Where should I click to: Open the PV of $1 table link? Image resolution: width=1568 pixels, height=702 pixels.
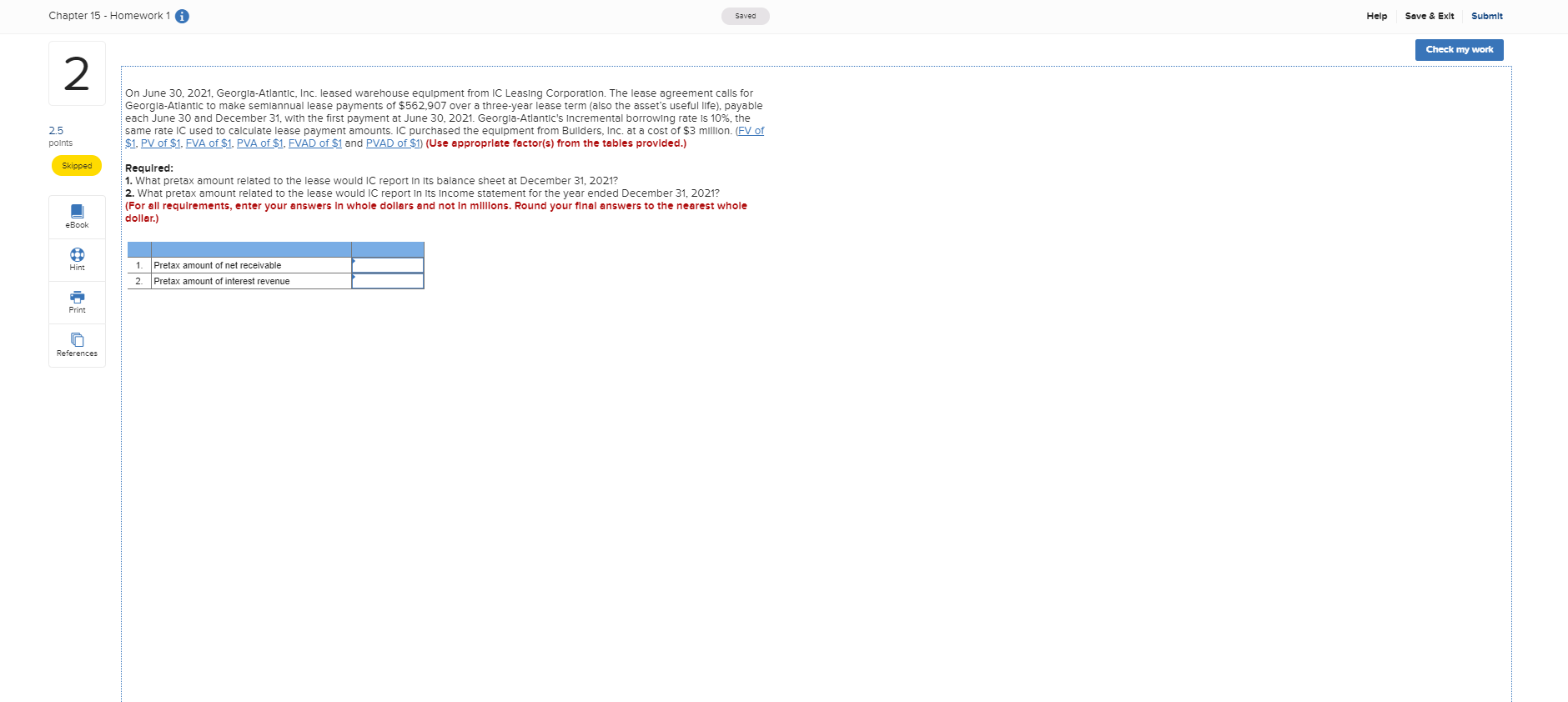[160, 143]
